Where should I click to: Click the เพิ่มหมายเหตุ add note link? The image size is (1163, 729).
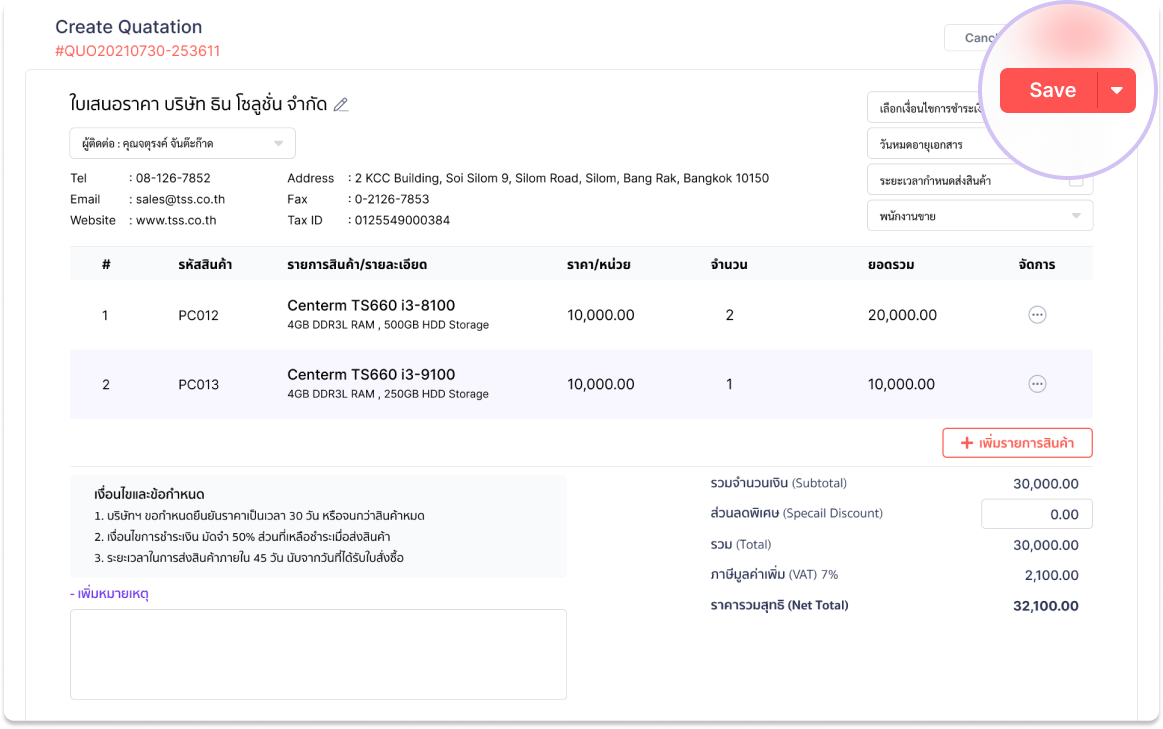110,594
